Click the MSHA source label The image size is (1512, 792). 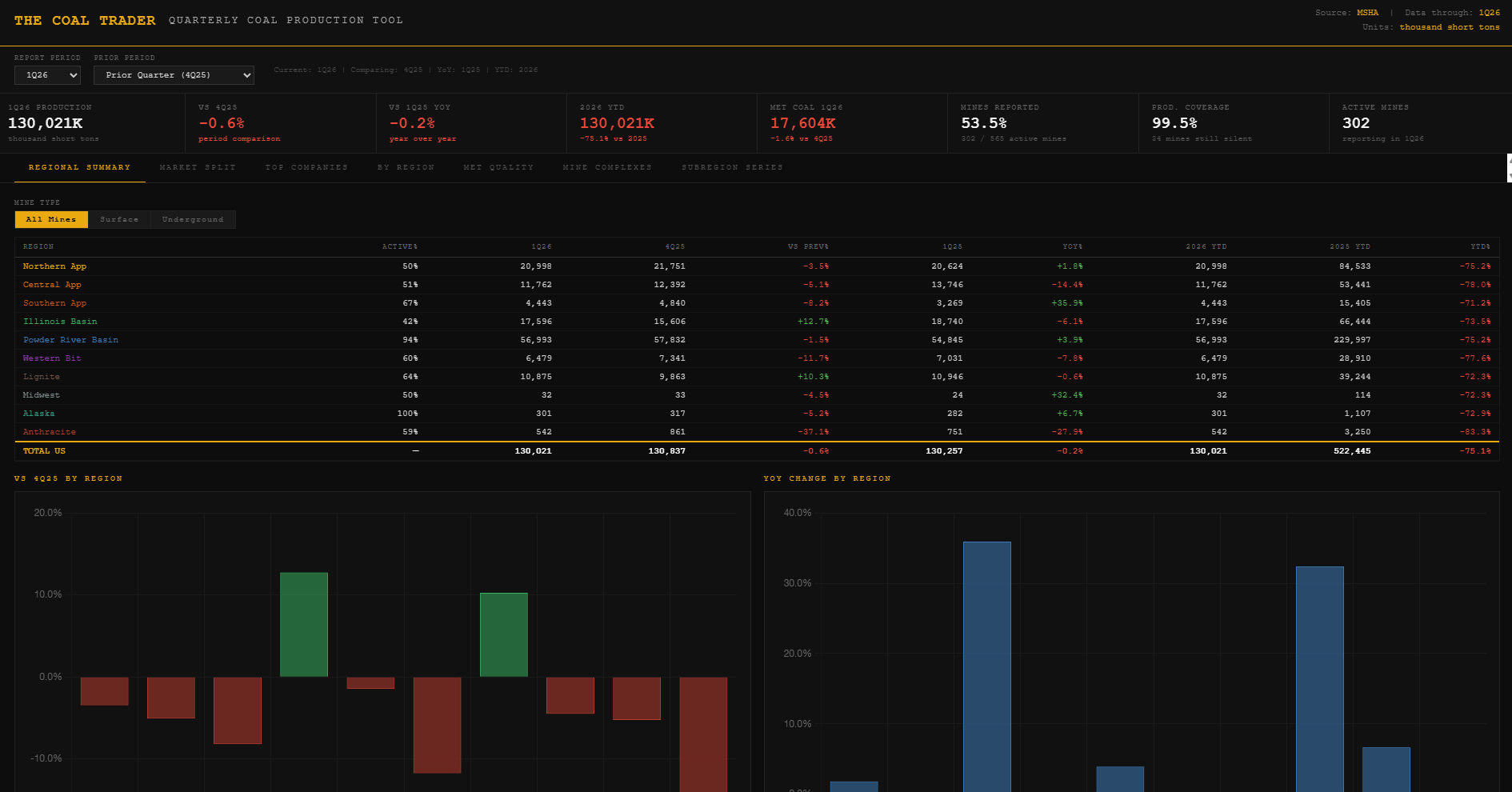1368,13
